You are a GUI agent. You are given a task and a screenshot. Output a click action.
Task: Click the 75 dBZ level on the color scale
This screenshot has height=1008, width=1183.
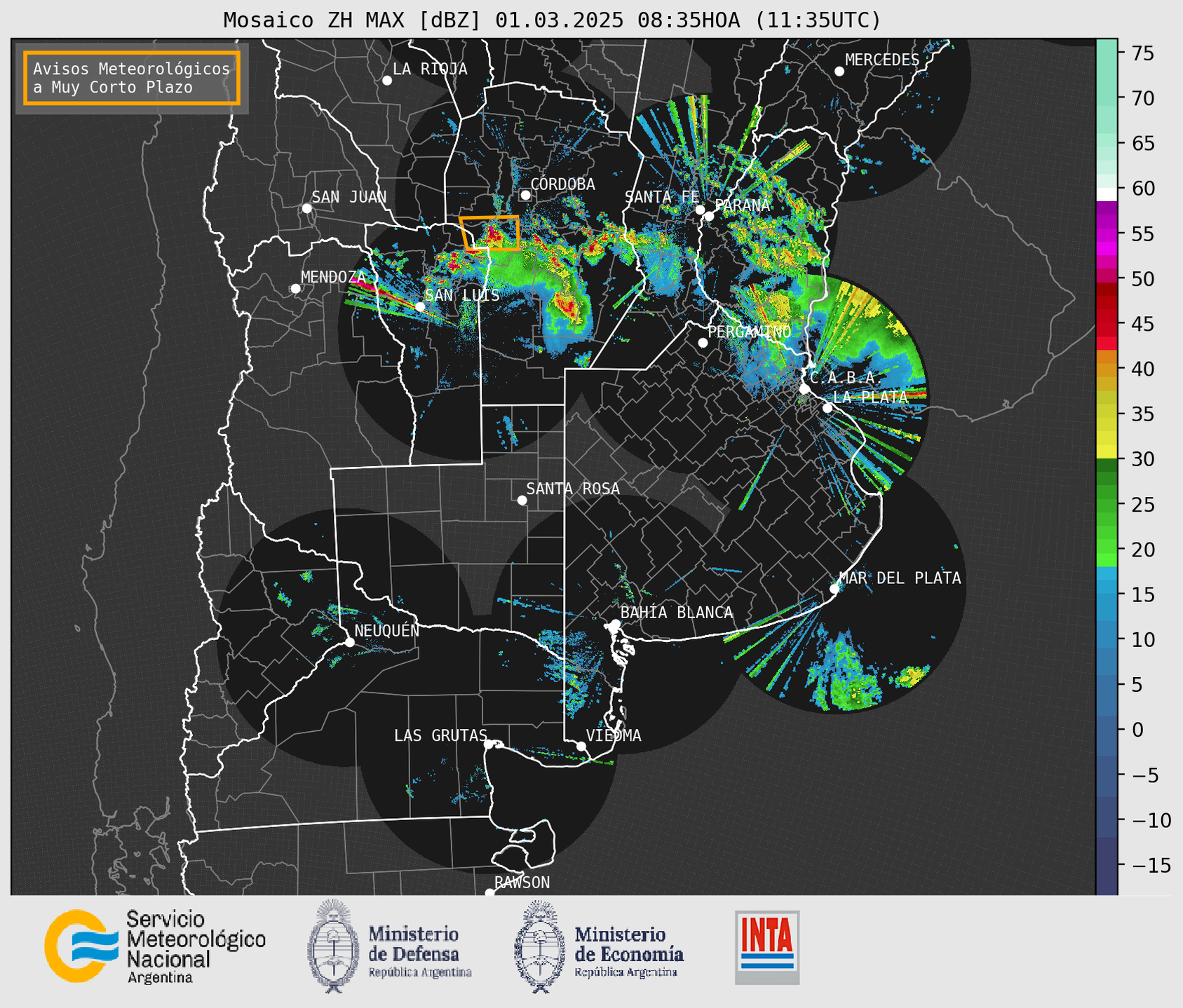point(1107,53)
